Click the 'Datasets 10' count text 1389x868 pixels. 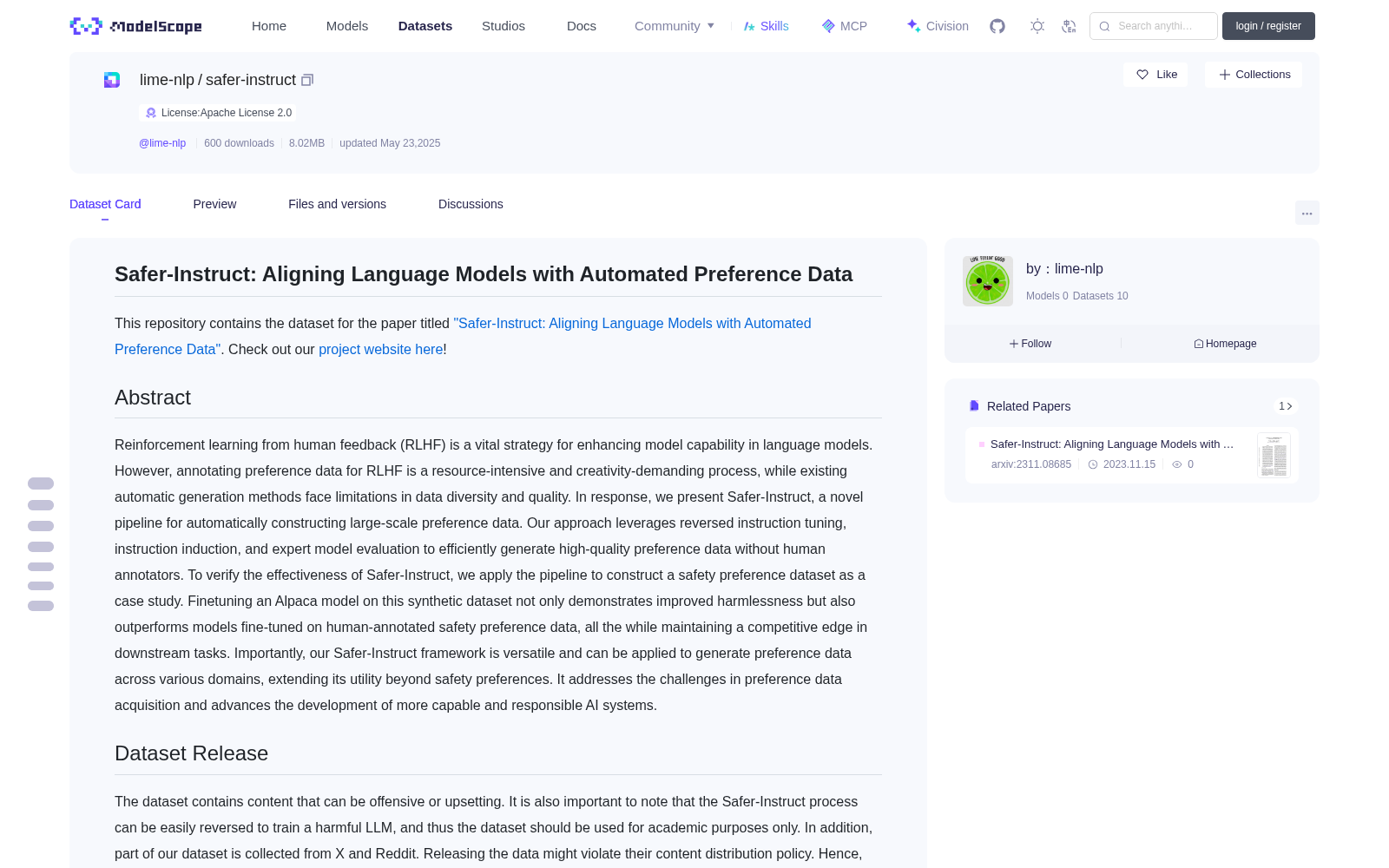[x=1100, y=296]
